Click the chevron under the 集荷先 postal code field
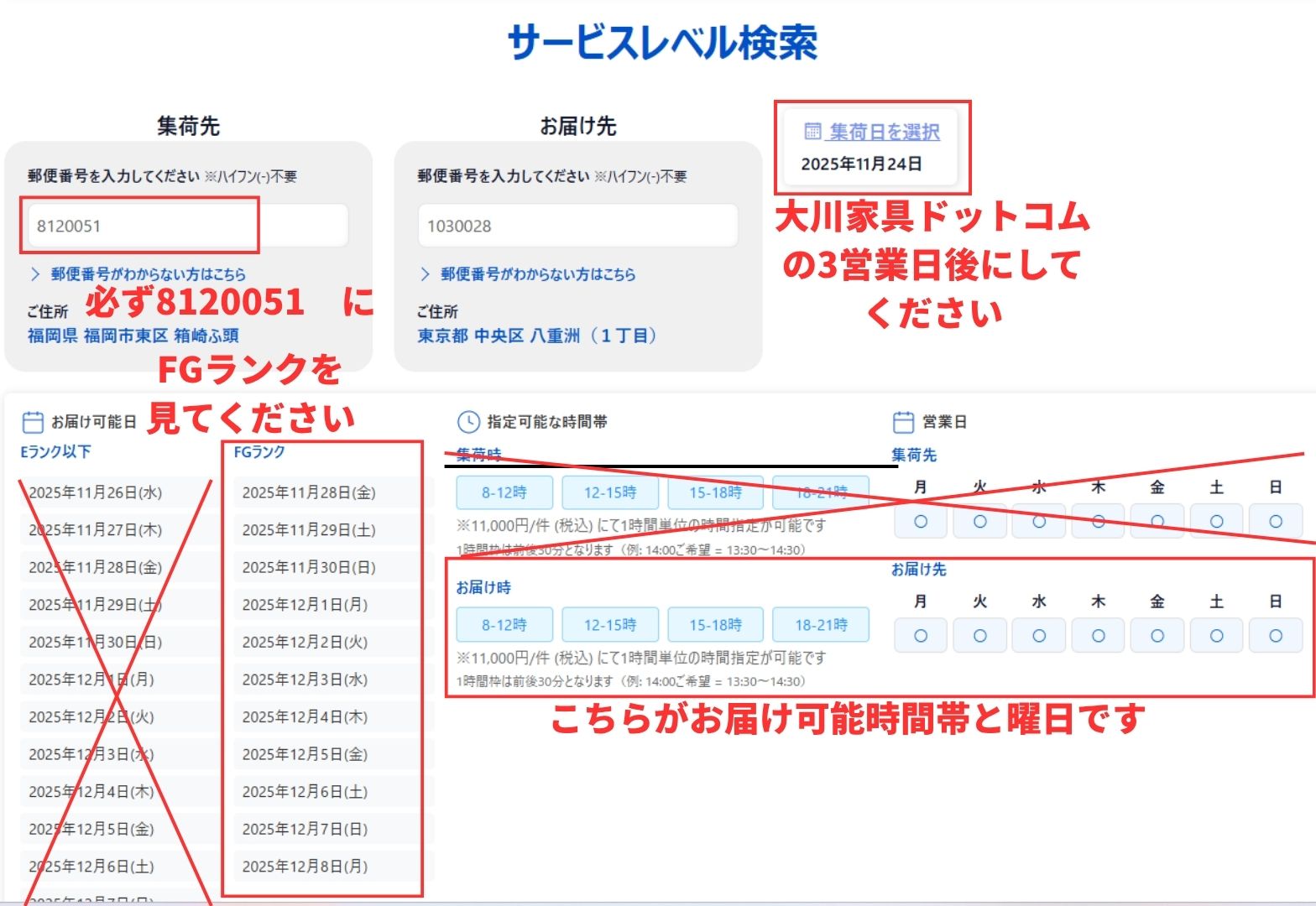The height and width of the screenshot is (906, 1316). pos(35,274)
